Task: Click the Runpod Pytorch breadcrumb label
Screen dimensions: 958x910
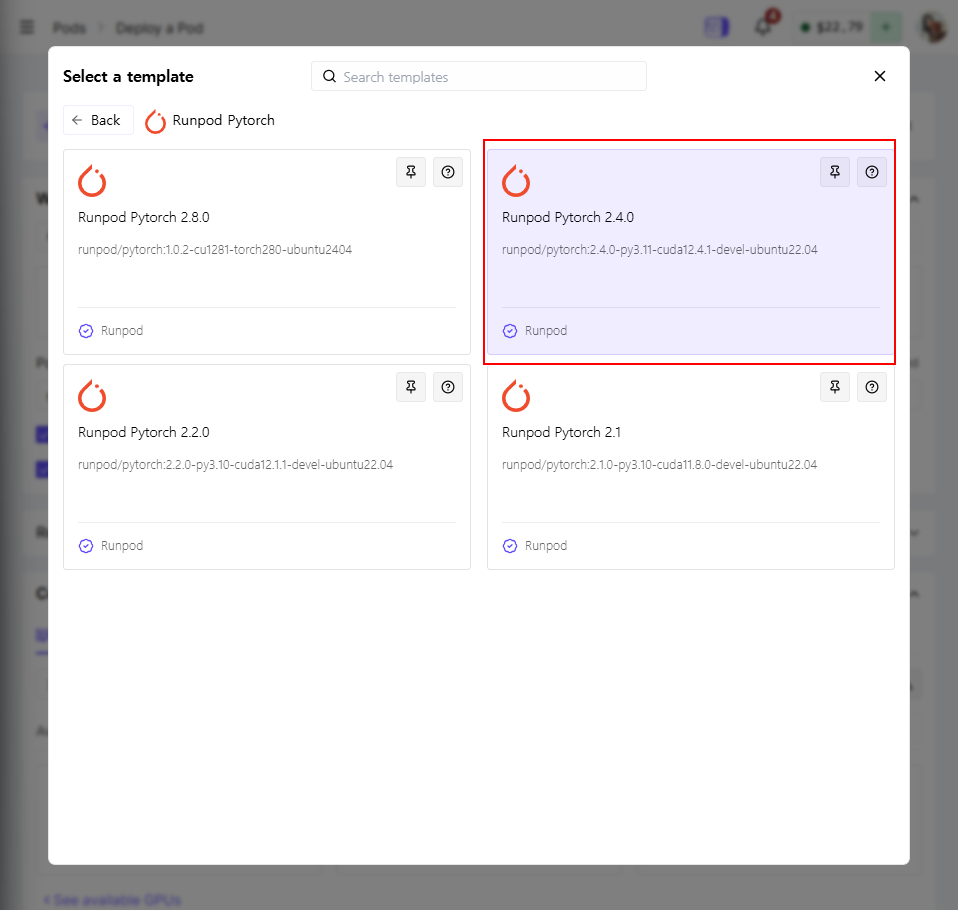Action: (224, 120)
